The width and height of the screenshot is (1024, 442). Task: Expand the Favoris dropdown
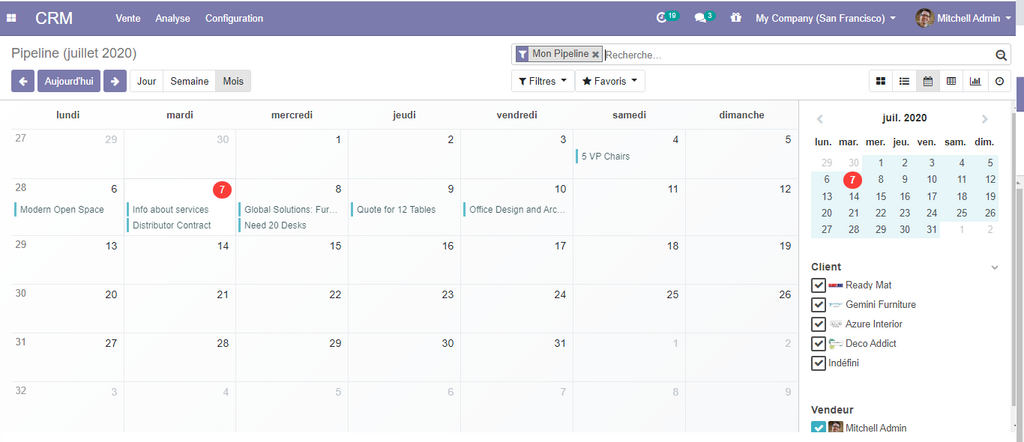pos(610,81)
